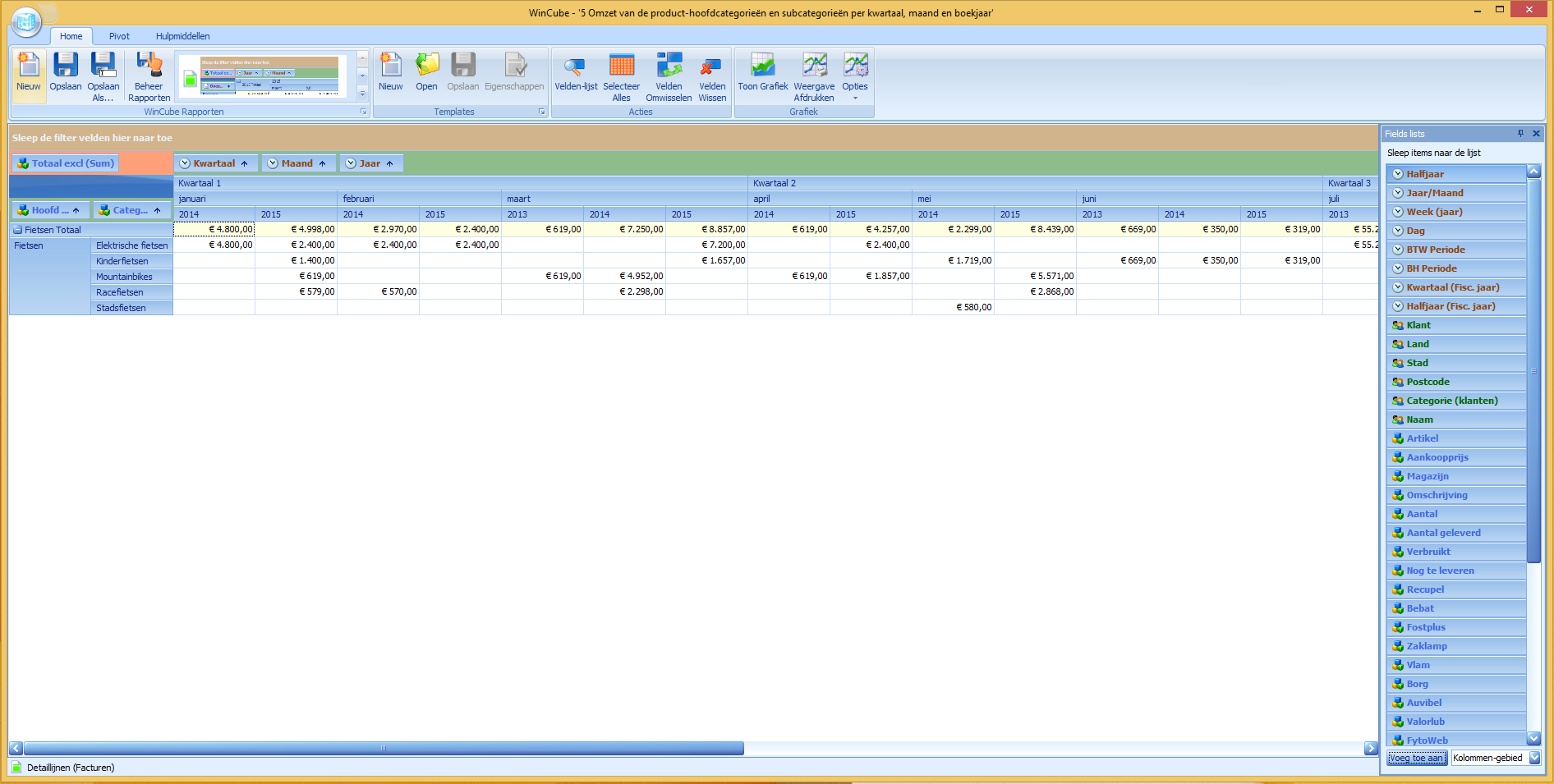Select the Klant field in the fields list

click(1456, 325)
